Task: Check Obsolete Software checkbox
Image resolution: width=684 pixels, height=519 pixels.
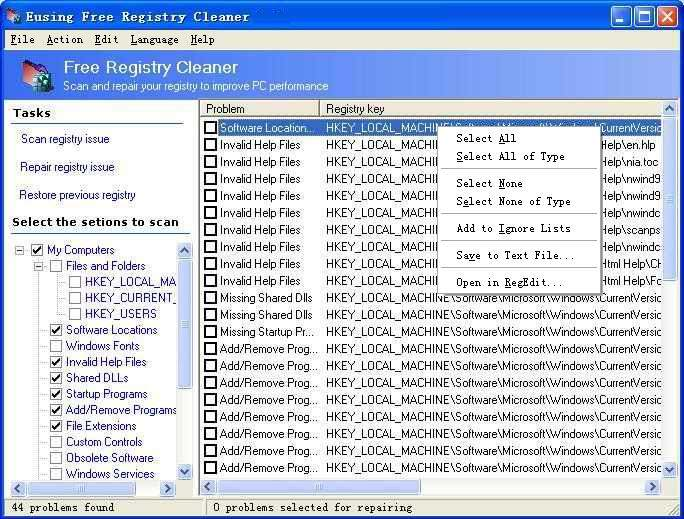Action: tap(56, 458)
